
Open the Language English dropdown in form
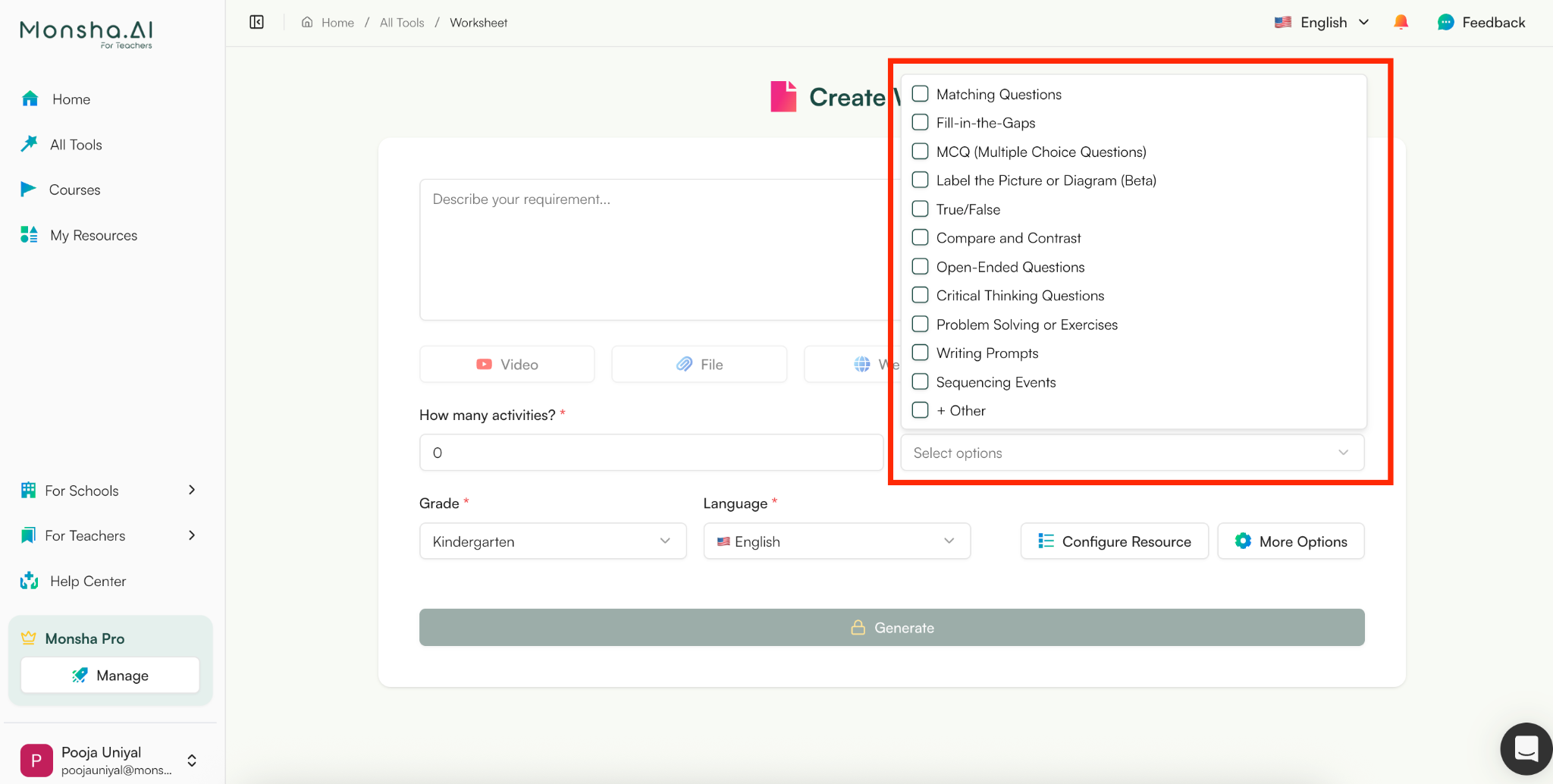point(836,541)
